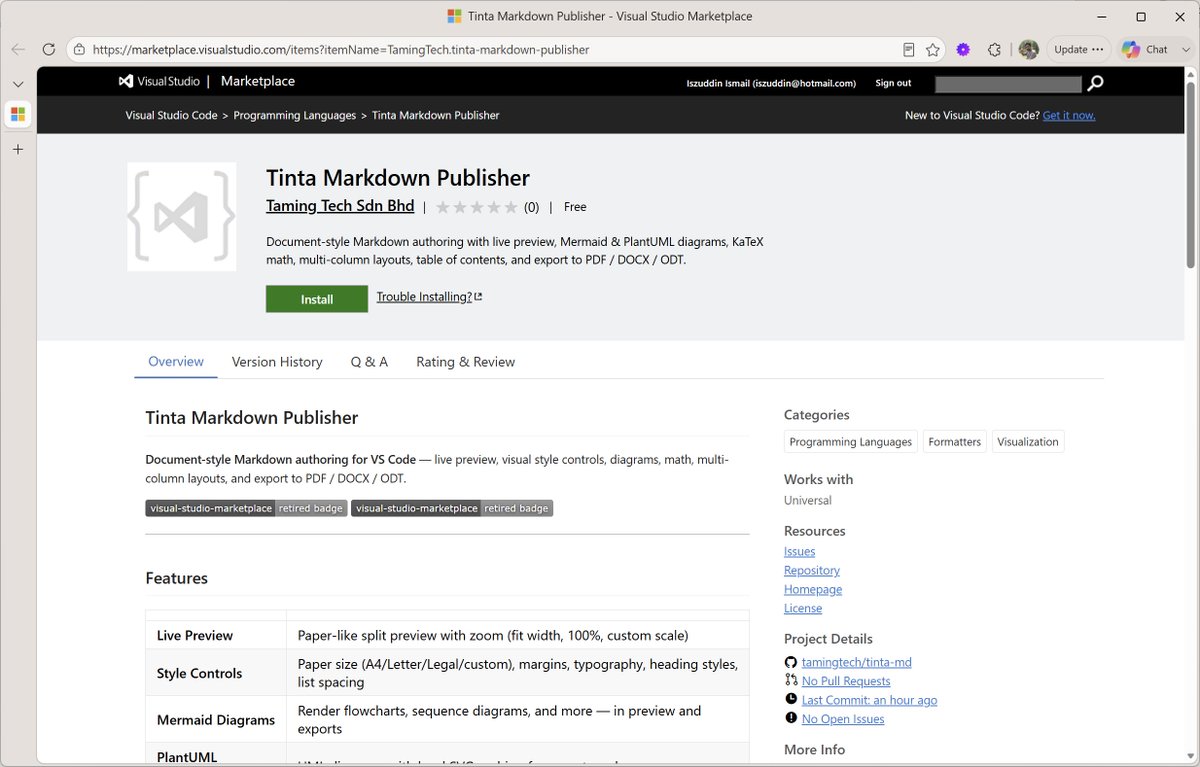Click the issue alert icon beside No Open Issues
Image resolution: width=1200 pixels, height=767 pixels.
(791, 718)
